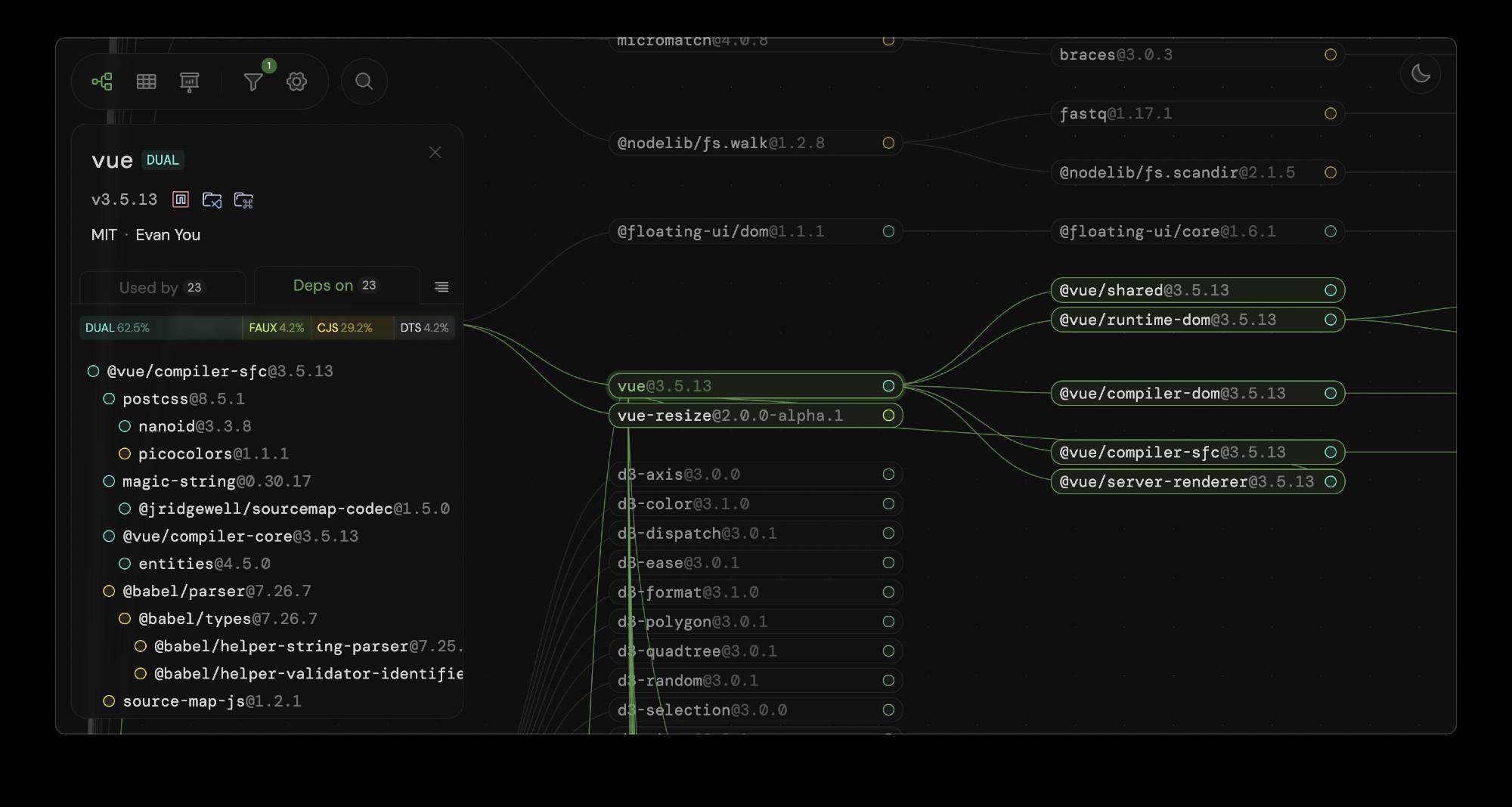Viewport: 1512px width, 807px height.
Task: Select @vue/compiler-sfc in dependency list
Action: pyautogui.click(x=220, y=371)
